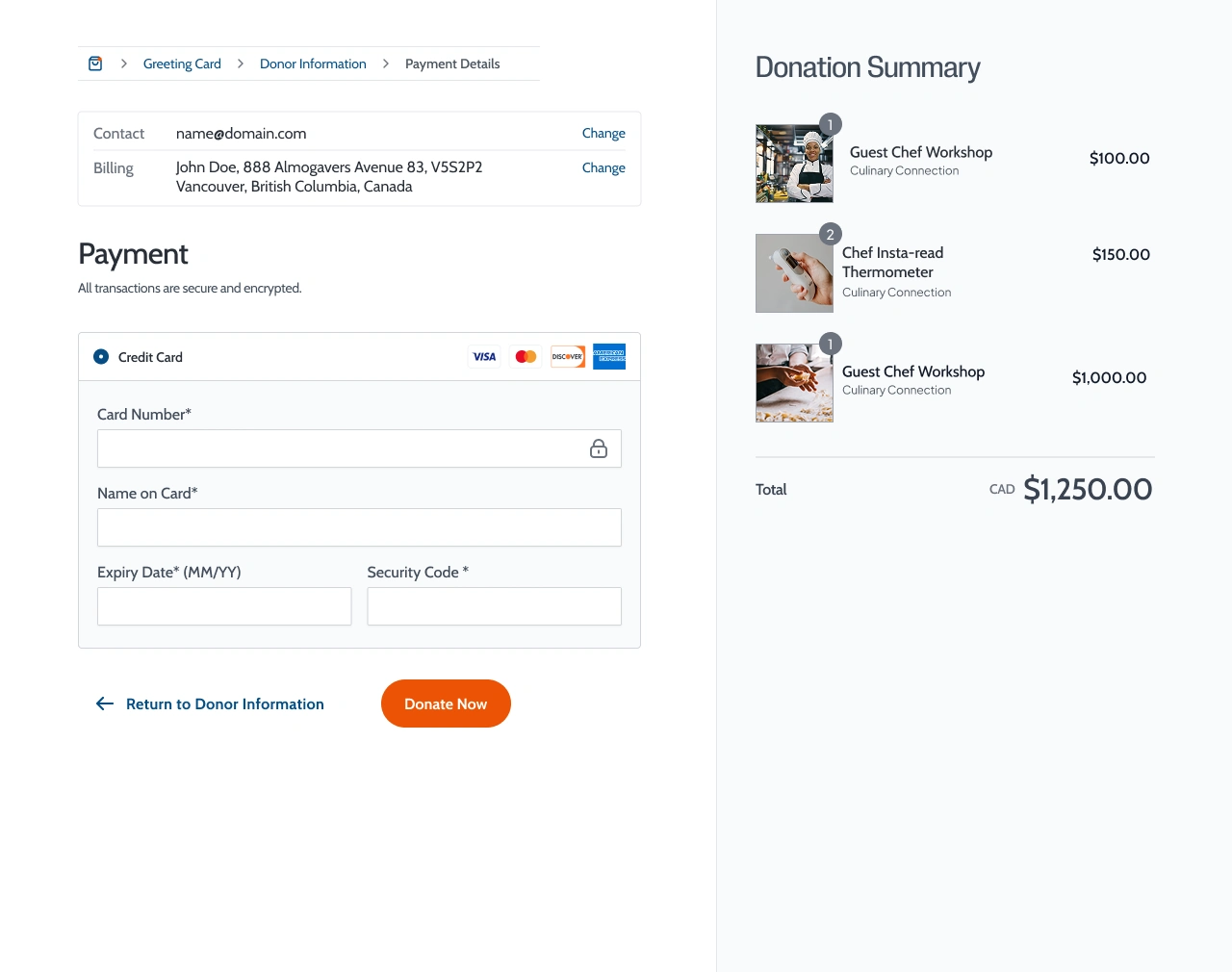Image resolution: width=1232 pixels, height=972 pixels.
Task: Click the Discover card logo
Action: [568, 357]
